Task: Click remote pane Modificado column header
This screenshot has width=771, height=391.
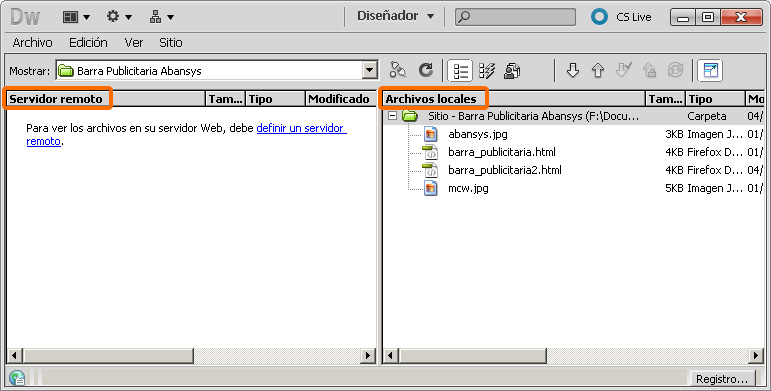Action: 340,99
